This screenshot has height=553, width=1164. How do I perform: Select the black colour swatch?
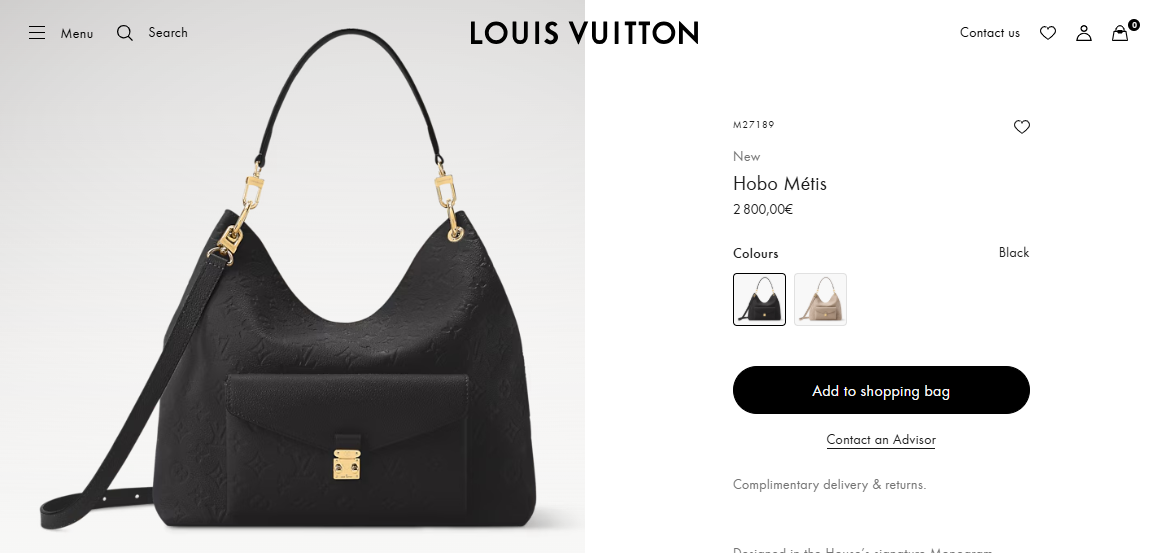[x=759, y=299]
